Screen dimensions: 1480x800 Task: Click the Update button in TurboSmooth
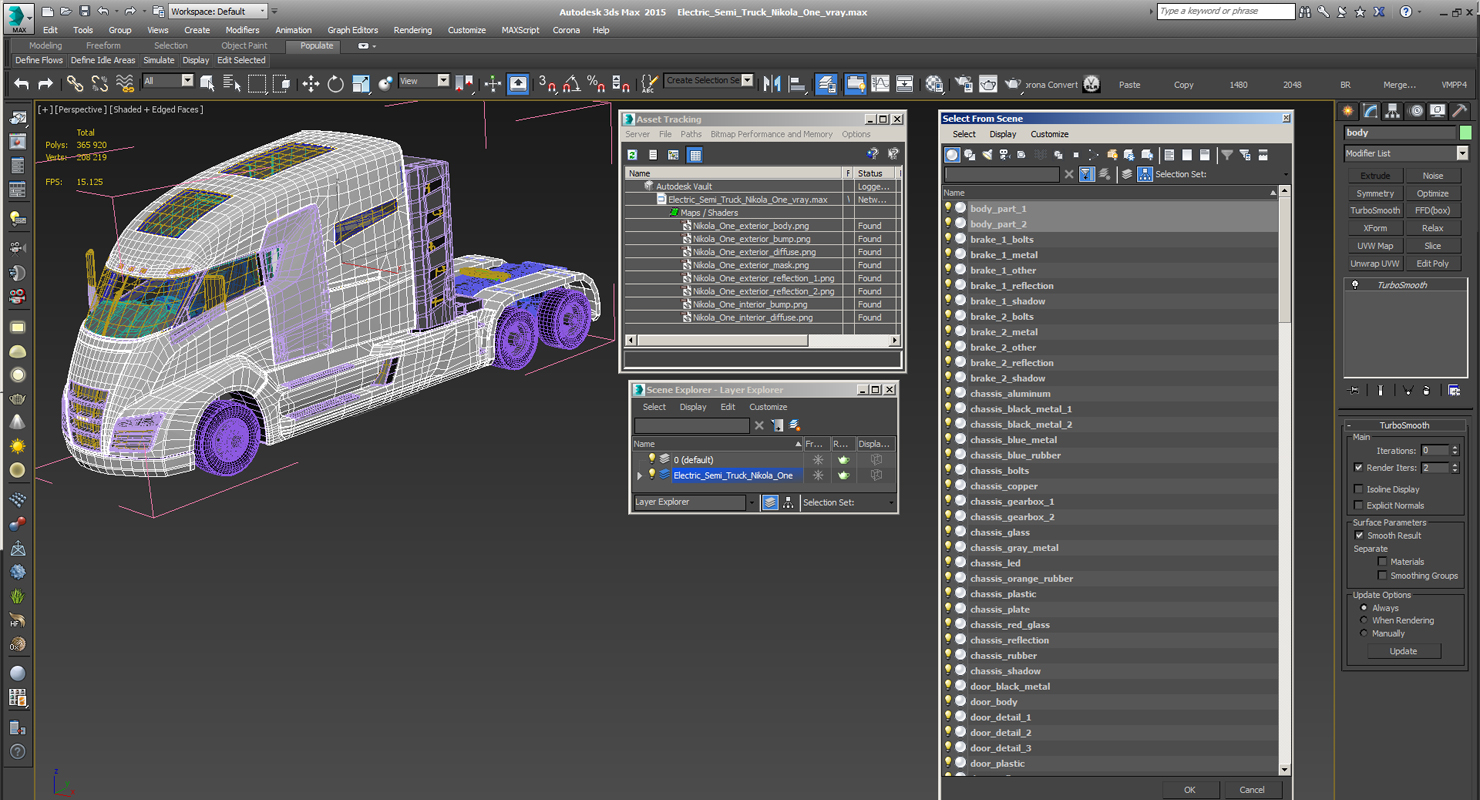(x=1403, y=651)
